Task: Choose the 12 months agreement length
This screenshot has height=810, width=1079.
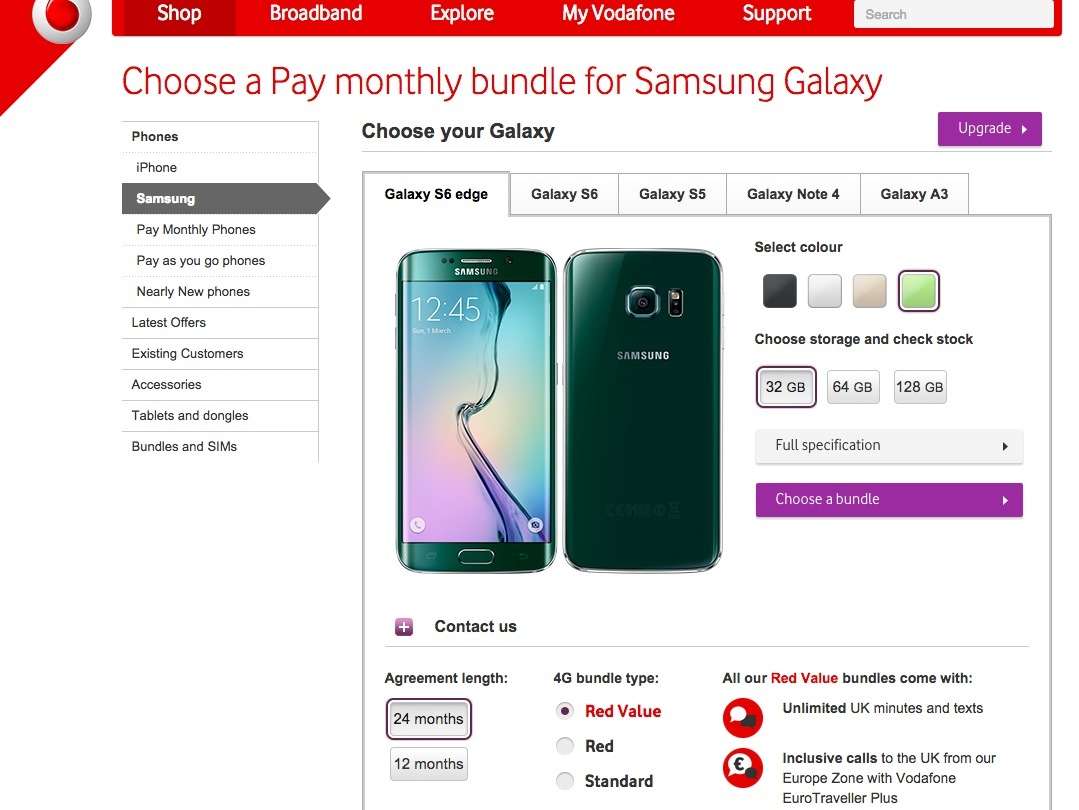Action: [x=428, y=764]
